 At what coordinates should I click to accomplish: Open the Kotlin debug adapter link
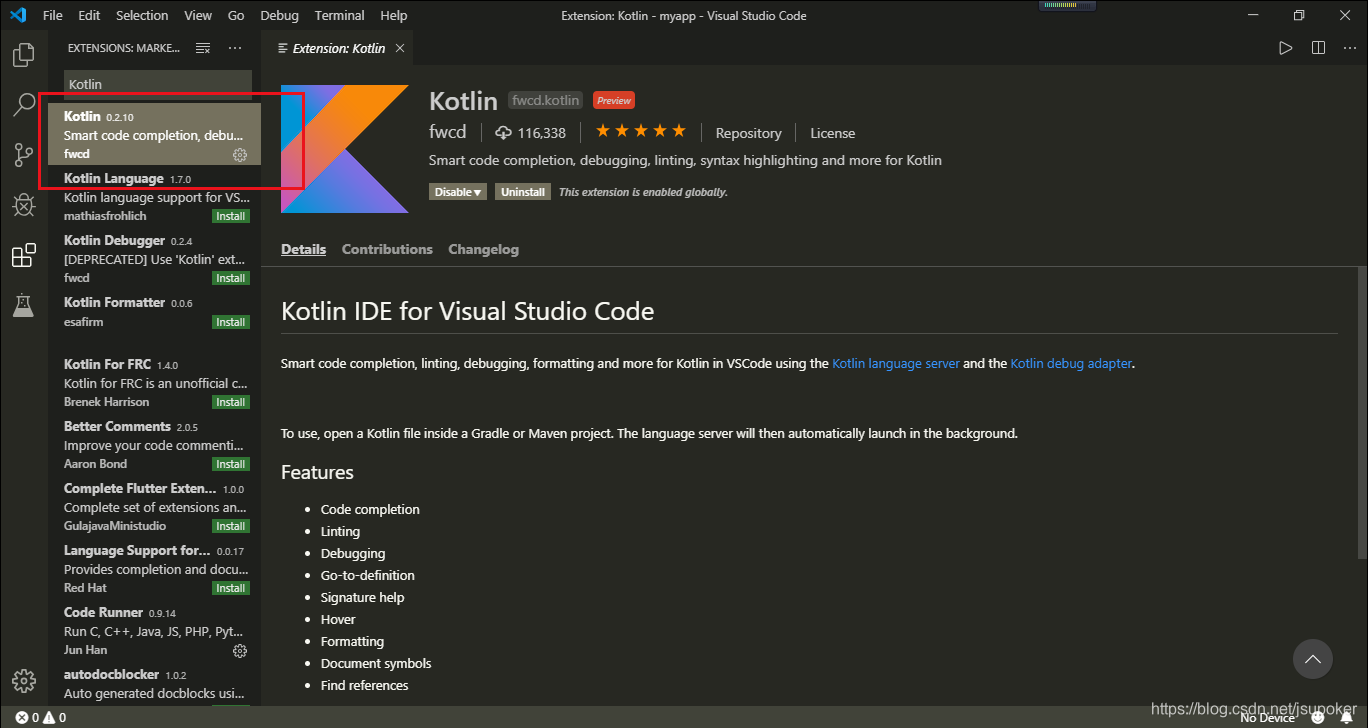[x=1071, y=364]
